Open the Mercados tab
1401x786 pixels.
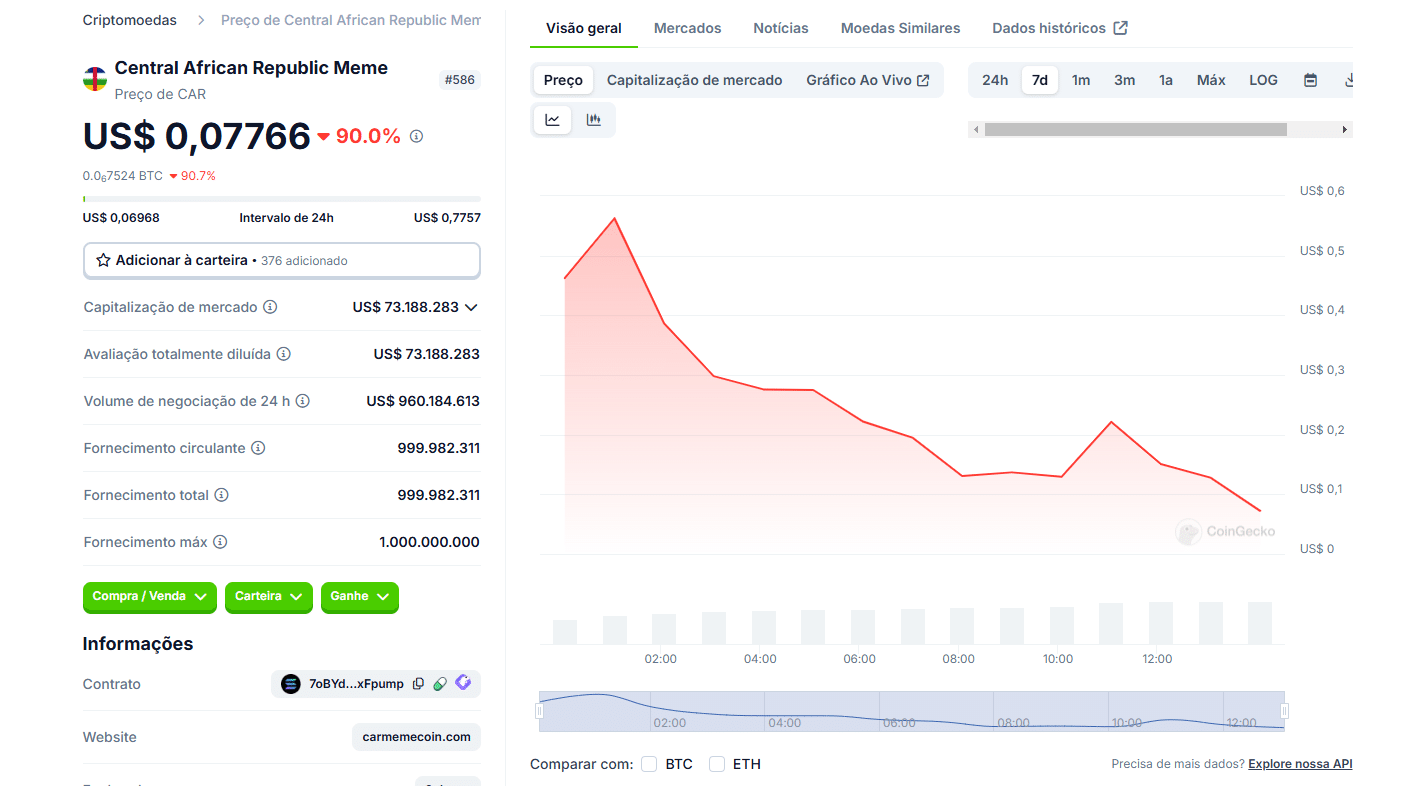point(688,28)
